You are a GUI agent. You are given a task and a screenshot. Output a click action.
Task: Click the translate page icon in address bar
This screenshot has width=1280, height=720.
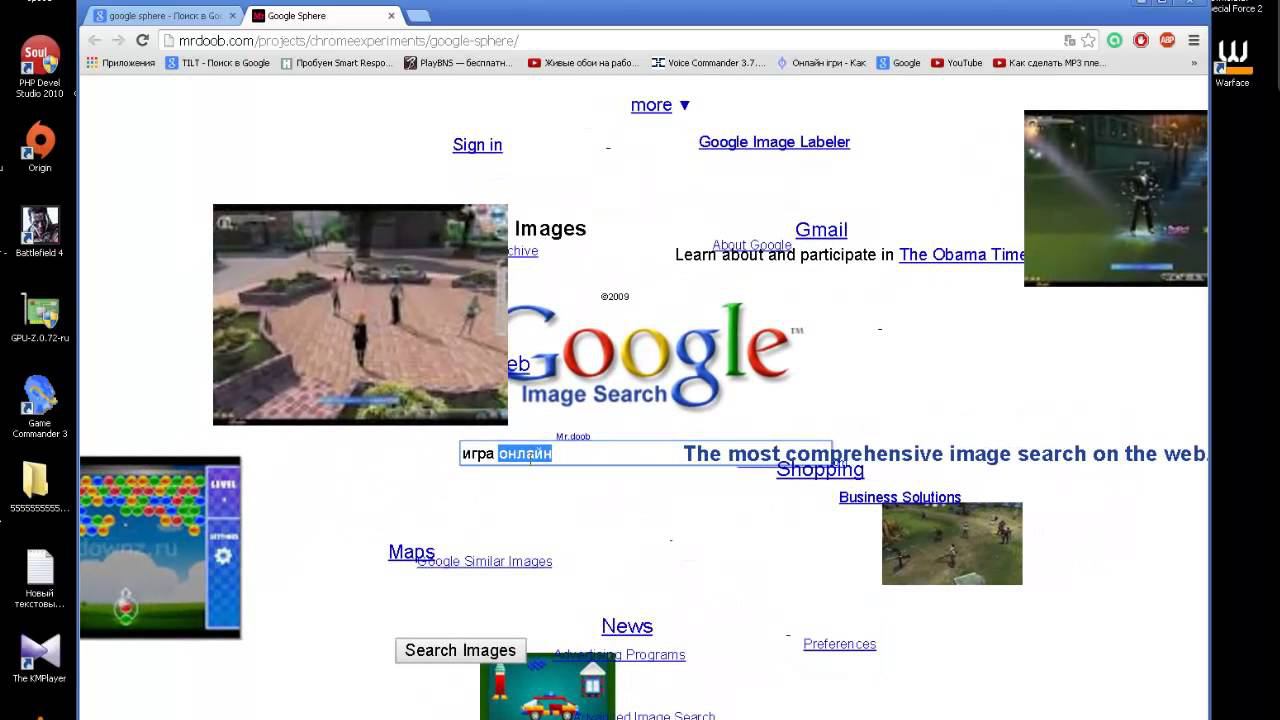point(1069,41)
